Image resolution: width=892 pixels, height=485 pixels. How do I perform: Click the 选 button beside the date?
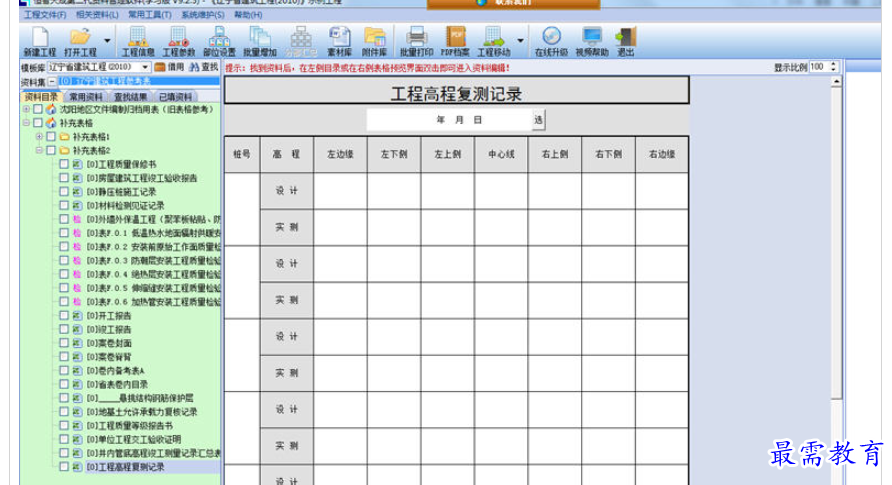pos(538,120)
